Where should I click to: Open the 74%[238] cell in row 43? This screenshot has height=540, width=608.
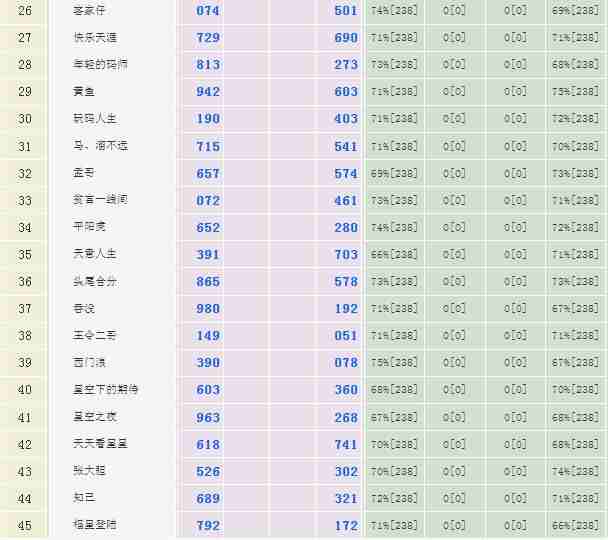coord(577,471)
